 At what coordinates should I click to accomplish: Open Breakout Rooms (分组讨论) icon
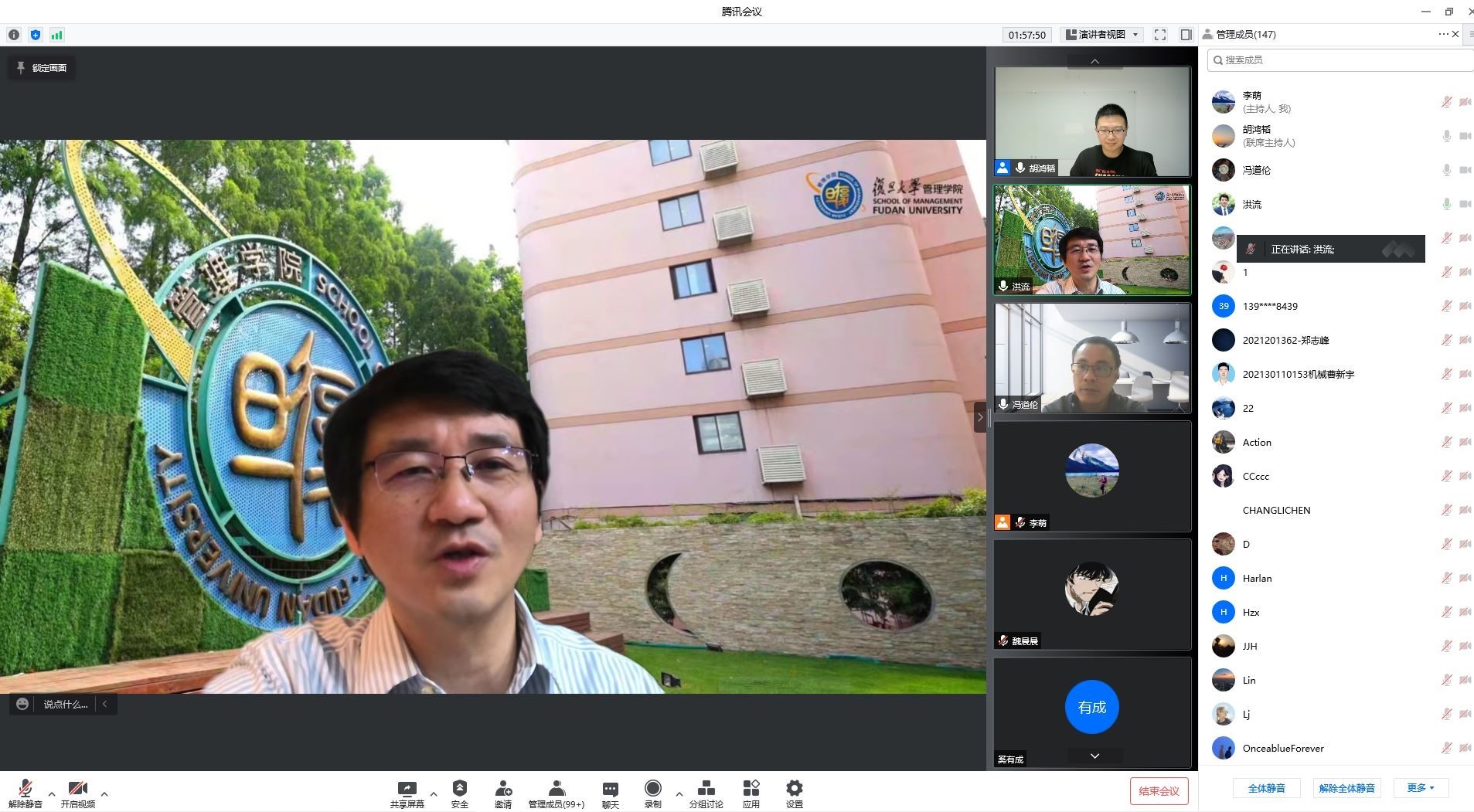point(706,789)
